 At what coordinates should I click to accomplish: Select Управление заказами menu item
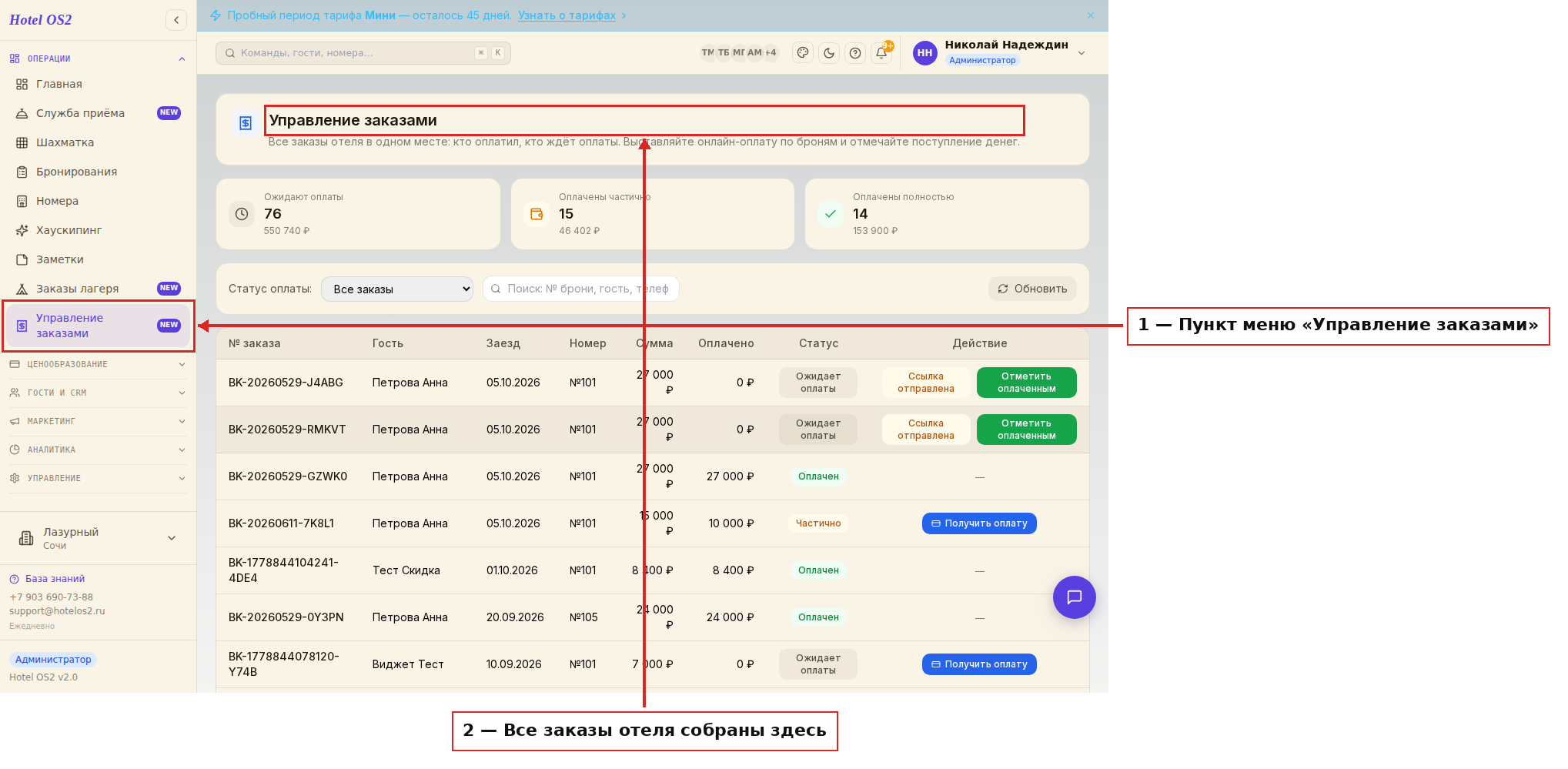98,326
